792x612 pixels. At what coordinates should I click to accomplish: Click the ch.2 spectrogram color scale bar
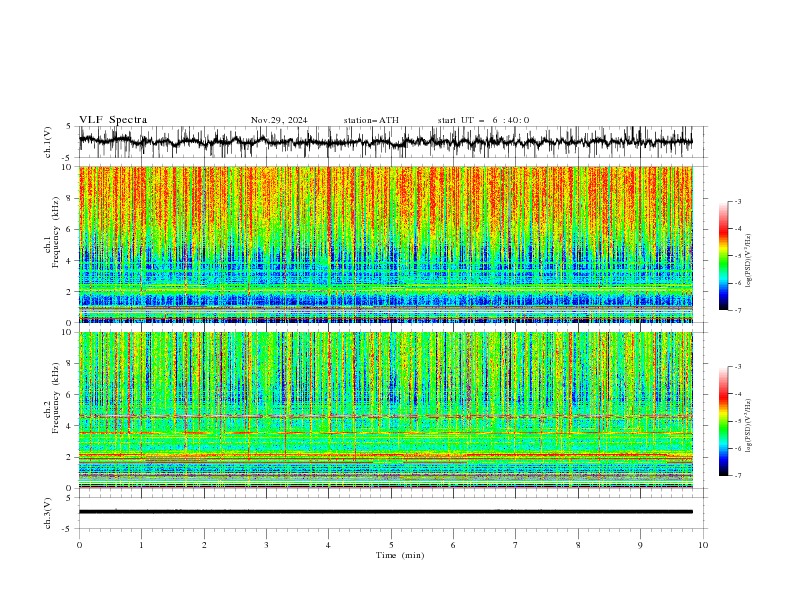click(723, 421)
